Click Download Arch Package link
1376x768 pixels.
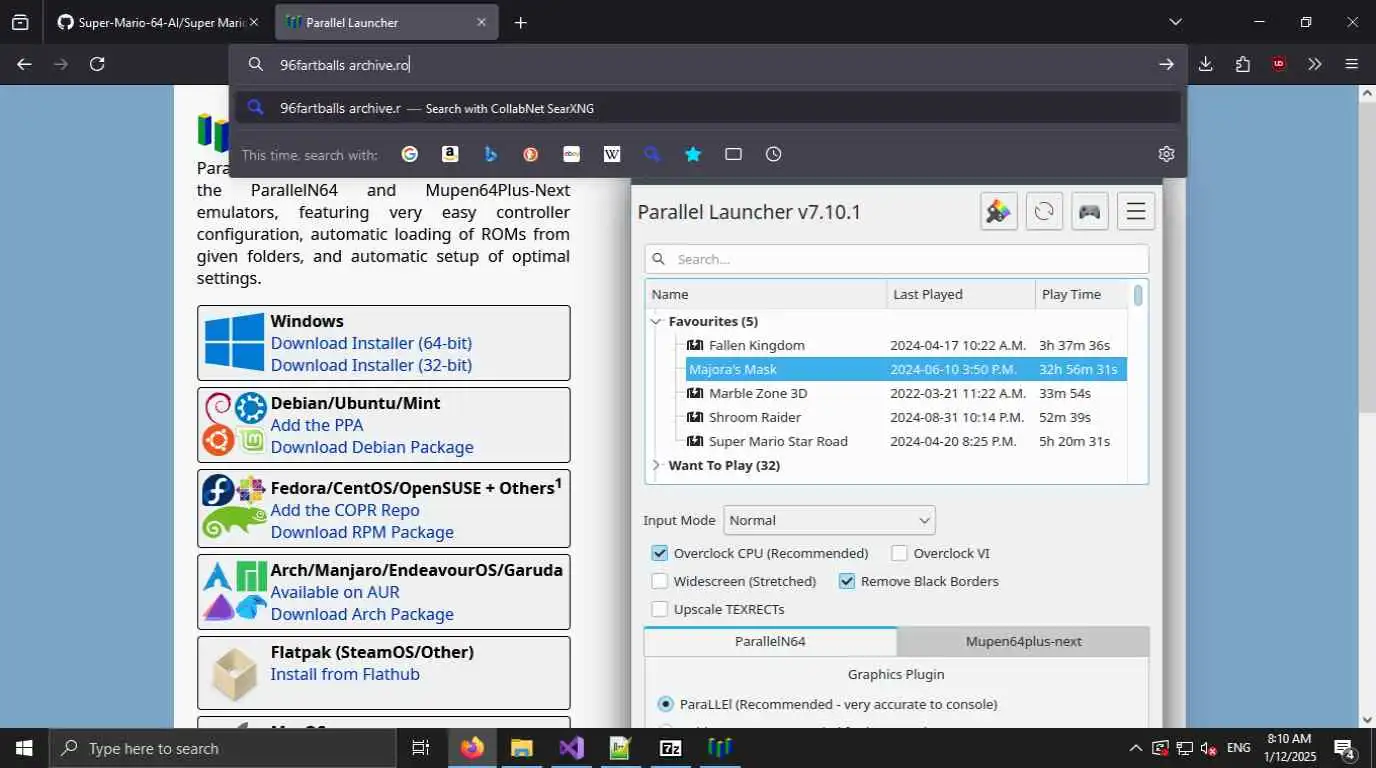[362, 614]
